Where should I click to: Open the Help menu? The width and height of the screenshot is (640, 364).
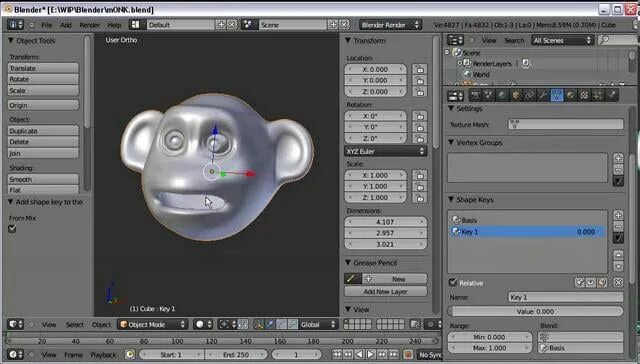pyautogui.click(x=114, y=25)
